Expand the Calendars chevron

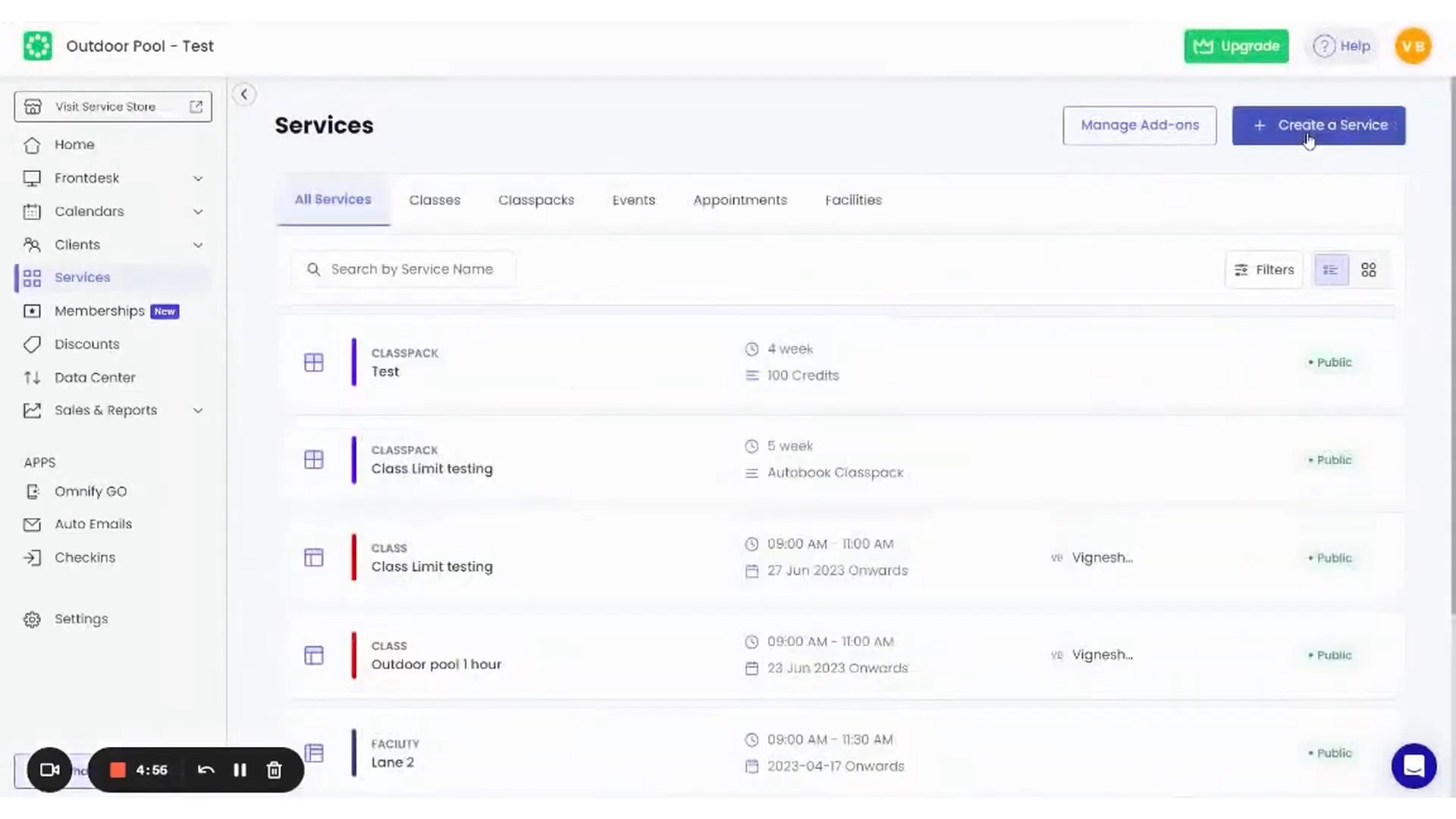pyautogui.click(x=198, y=212)
